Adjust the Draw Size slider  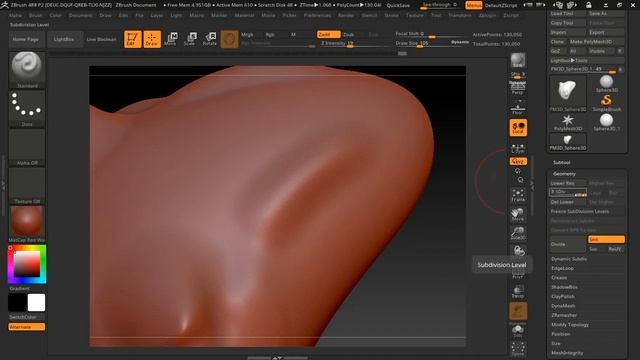pos(432,43)
